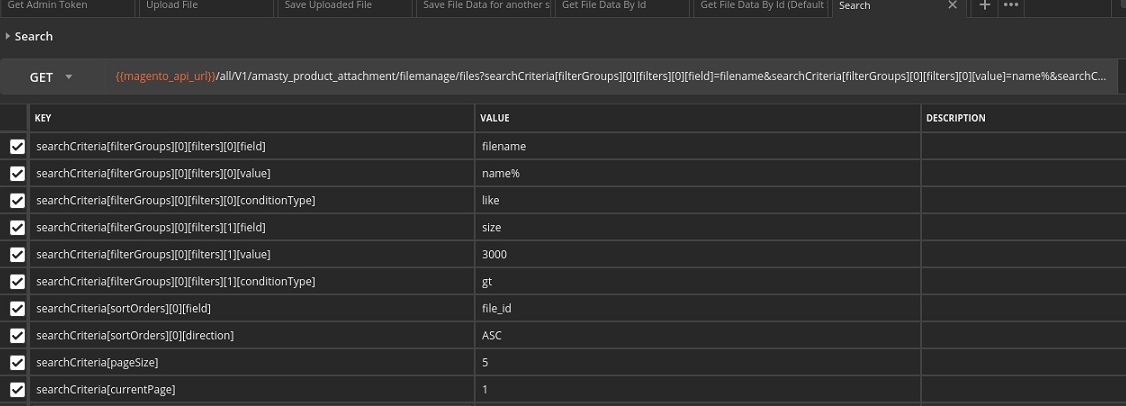
Task: Edit the value cell containing 3000
Action: click(697, 254)
